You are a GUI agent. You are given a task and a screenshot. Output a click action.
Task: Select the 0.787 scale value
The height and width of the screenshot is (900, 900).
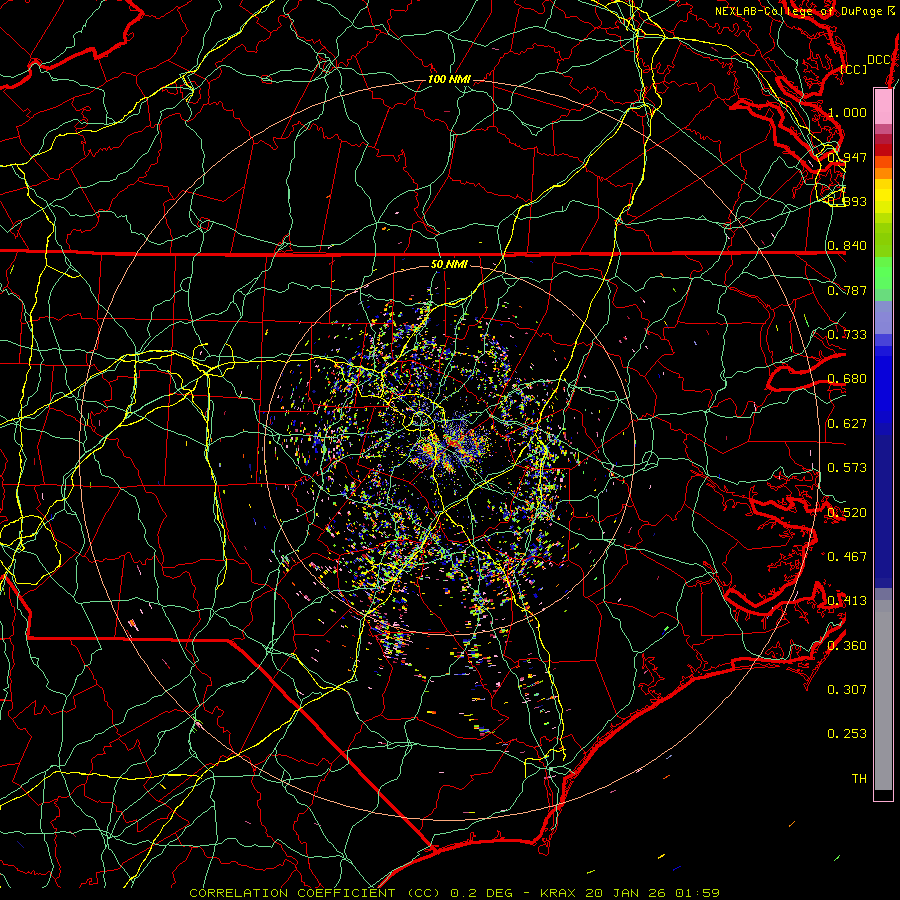coord(847,290)
